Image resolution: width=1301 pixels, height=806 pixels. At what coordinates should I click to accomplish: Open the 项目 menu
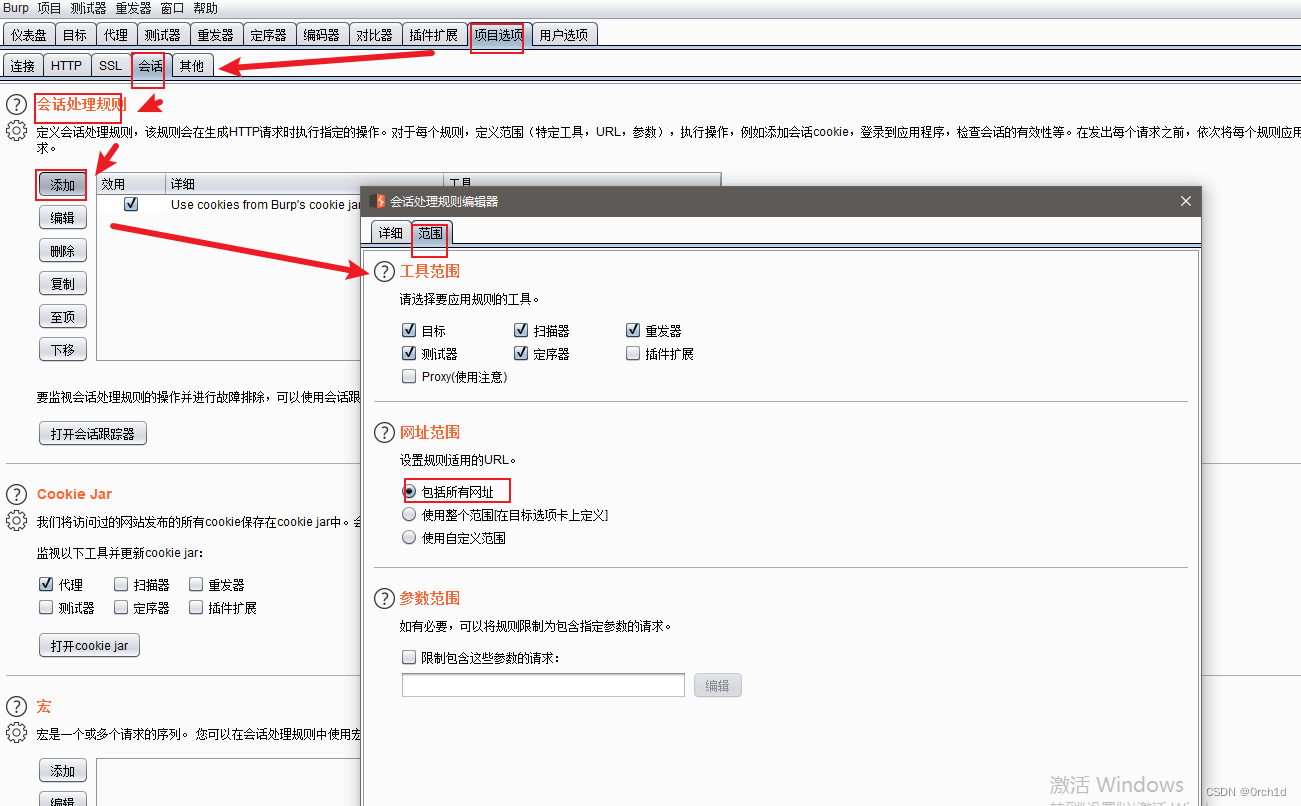49,8
